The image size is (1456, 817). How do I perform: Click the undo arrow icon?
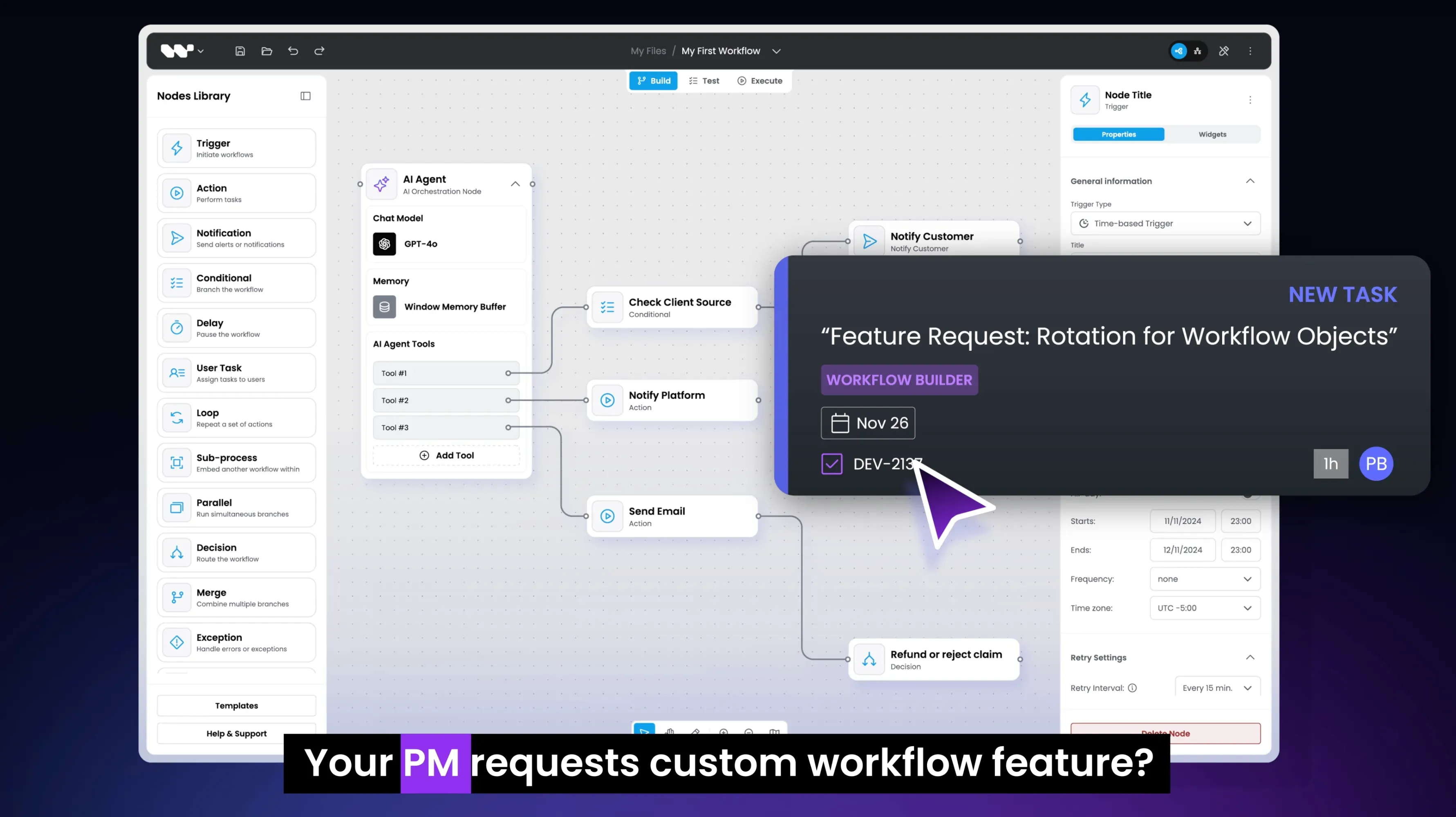pyautogui.click(x=293, y=51)
